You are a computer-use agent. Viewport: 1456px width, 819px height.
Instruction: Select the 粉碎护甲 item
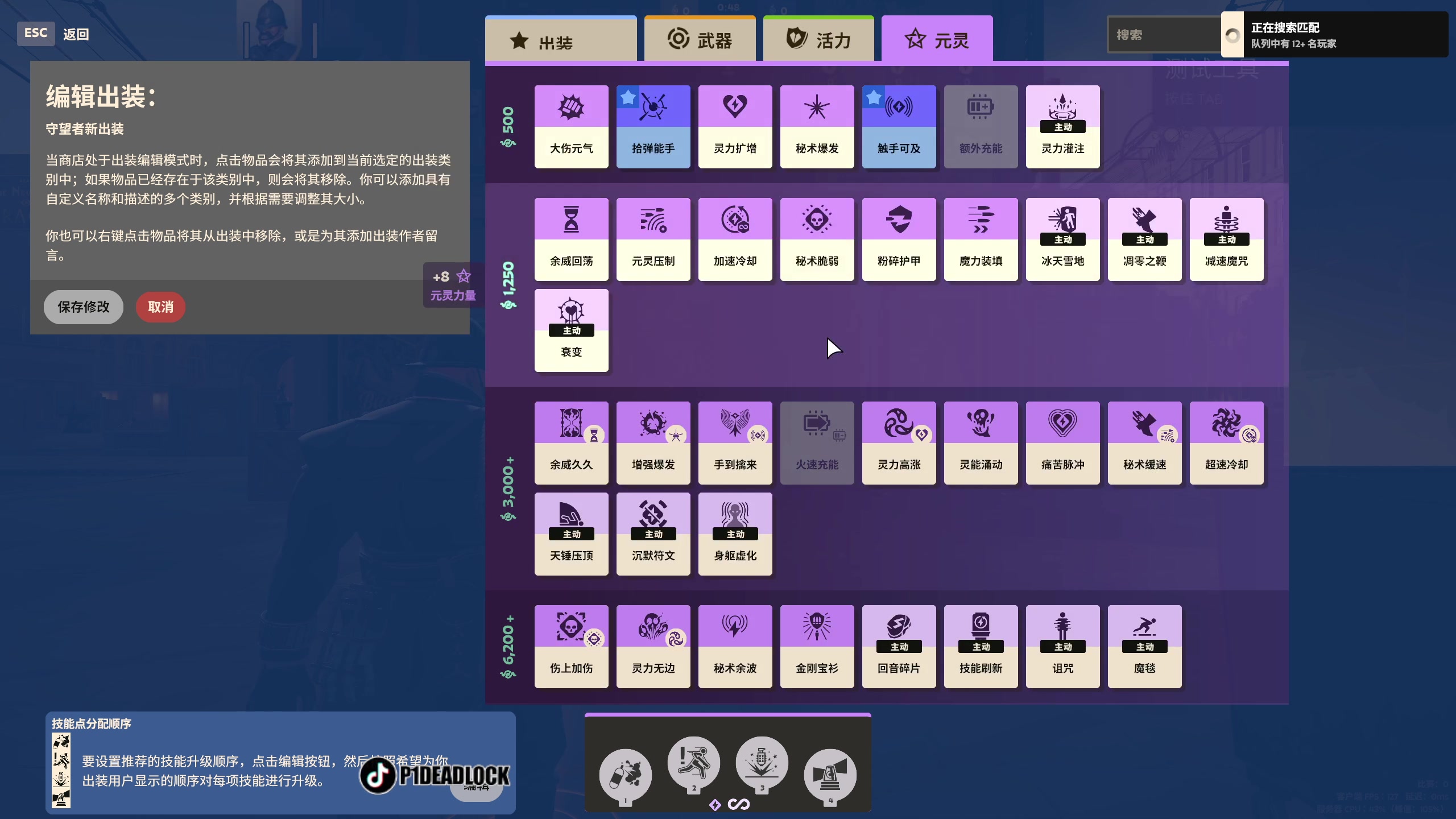[x=899, y=239]
